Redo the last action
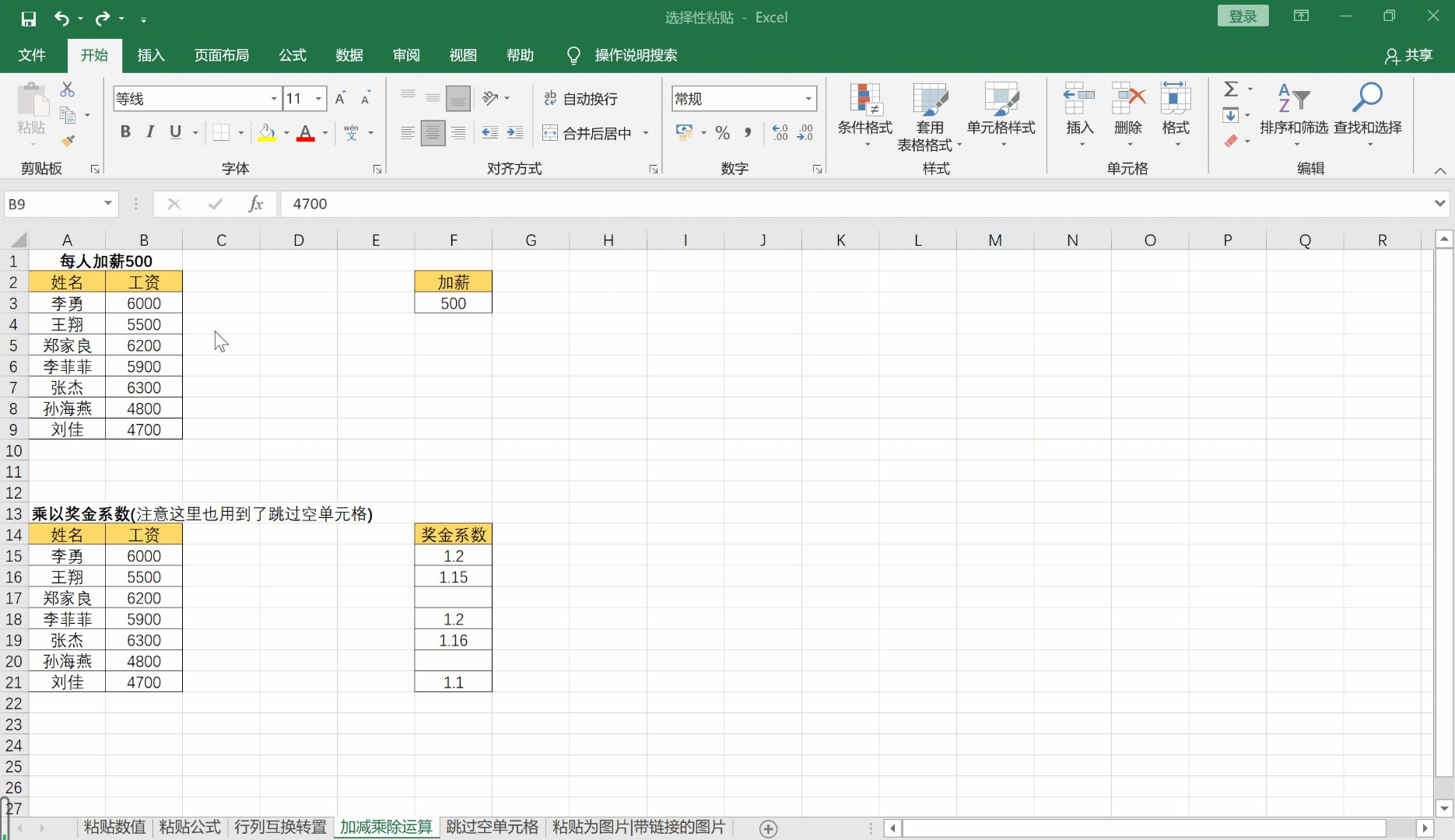The height and width of the screenshot is (840, 1455). tap(103, 18)
